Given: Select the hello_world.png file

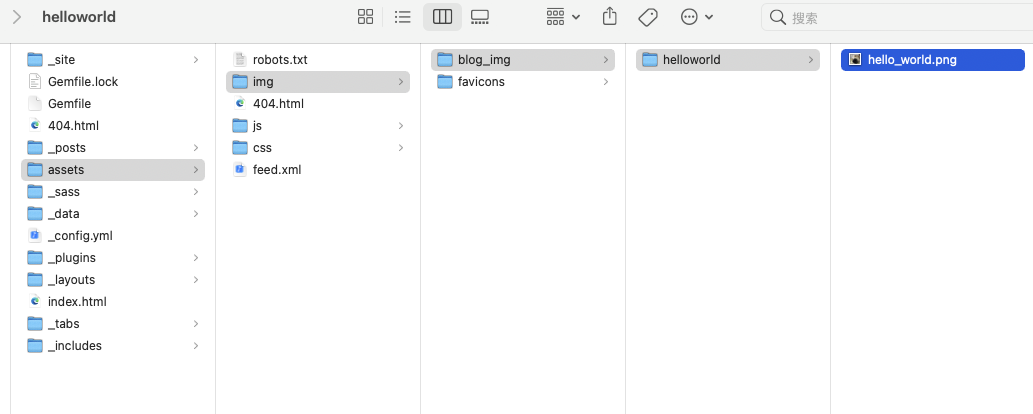Looking at the screenshot, I should [911, 60].
